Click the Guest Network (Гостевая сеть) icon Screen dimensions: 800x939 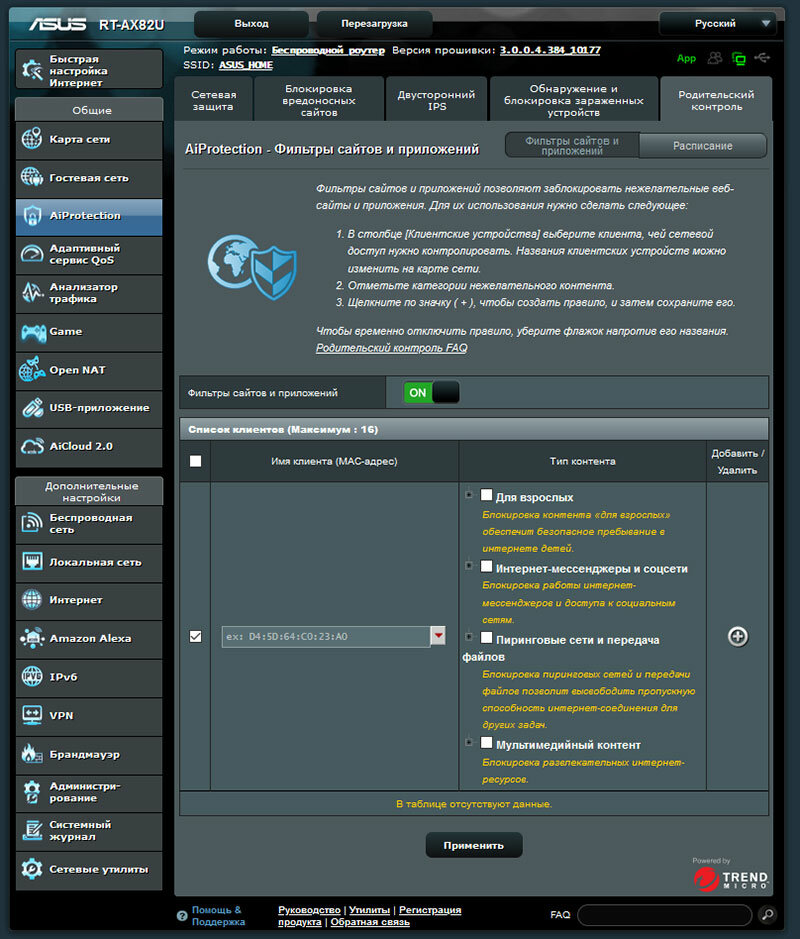coord(32,177)
